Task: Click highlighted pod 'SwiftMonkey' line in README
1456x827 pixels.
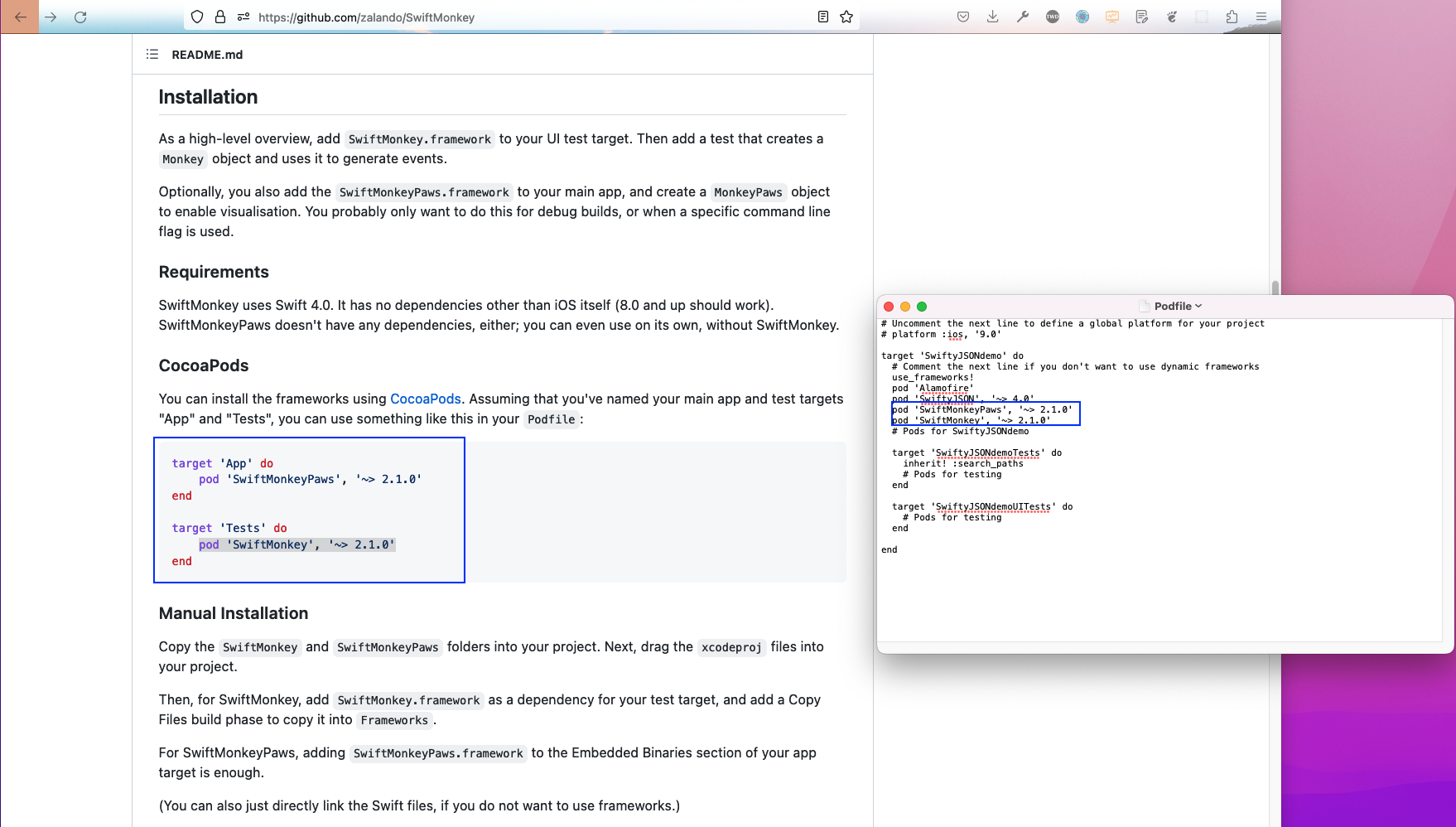Action: [297, 544]
